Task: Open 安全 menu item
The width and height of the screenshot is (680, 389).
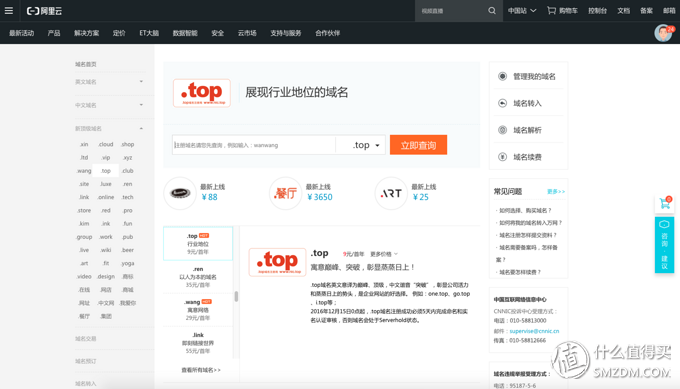Action: 217,33
